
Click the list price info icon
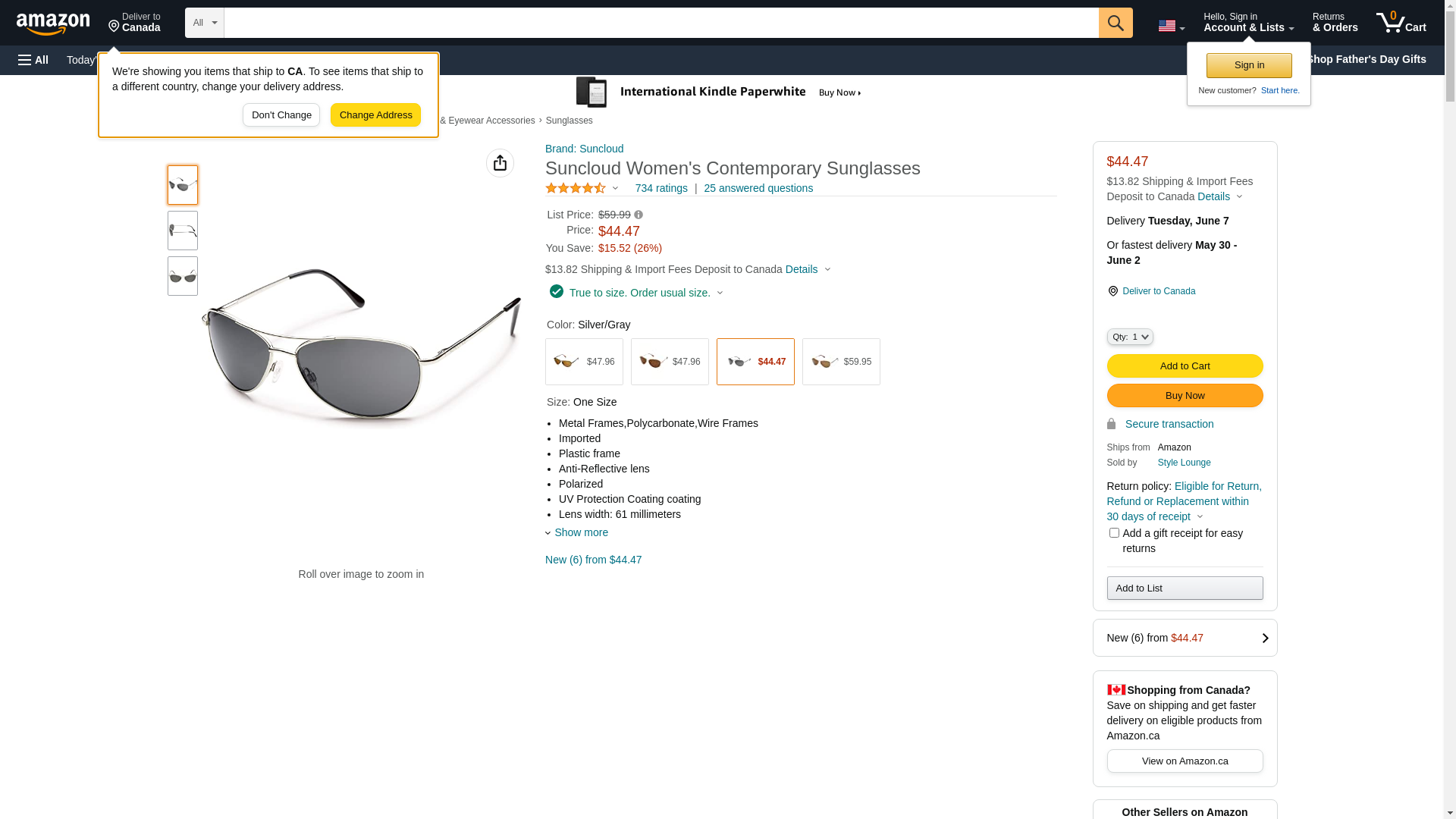coord(639,215)
